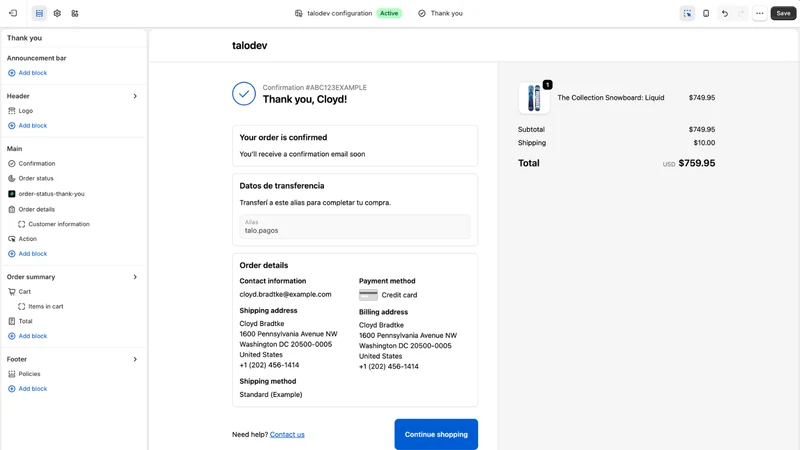Open the three-dot more actions menu
The height and width of the screenshot is (450, 800).
tap(760, 13)
